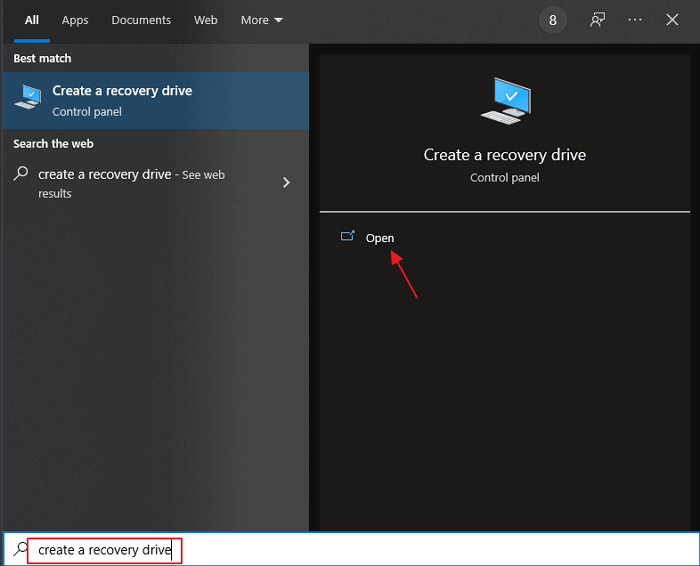Open the feedback icon in the top bar
Viewport: 700px width, 566px height.
[x=598, y=20]
